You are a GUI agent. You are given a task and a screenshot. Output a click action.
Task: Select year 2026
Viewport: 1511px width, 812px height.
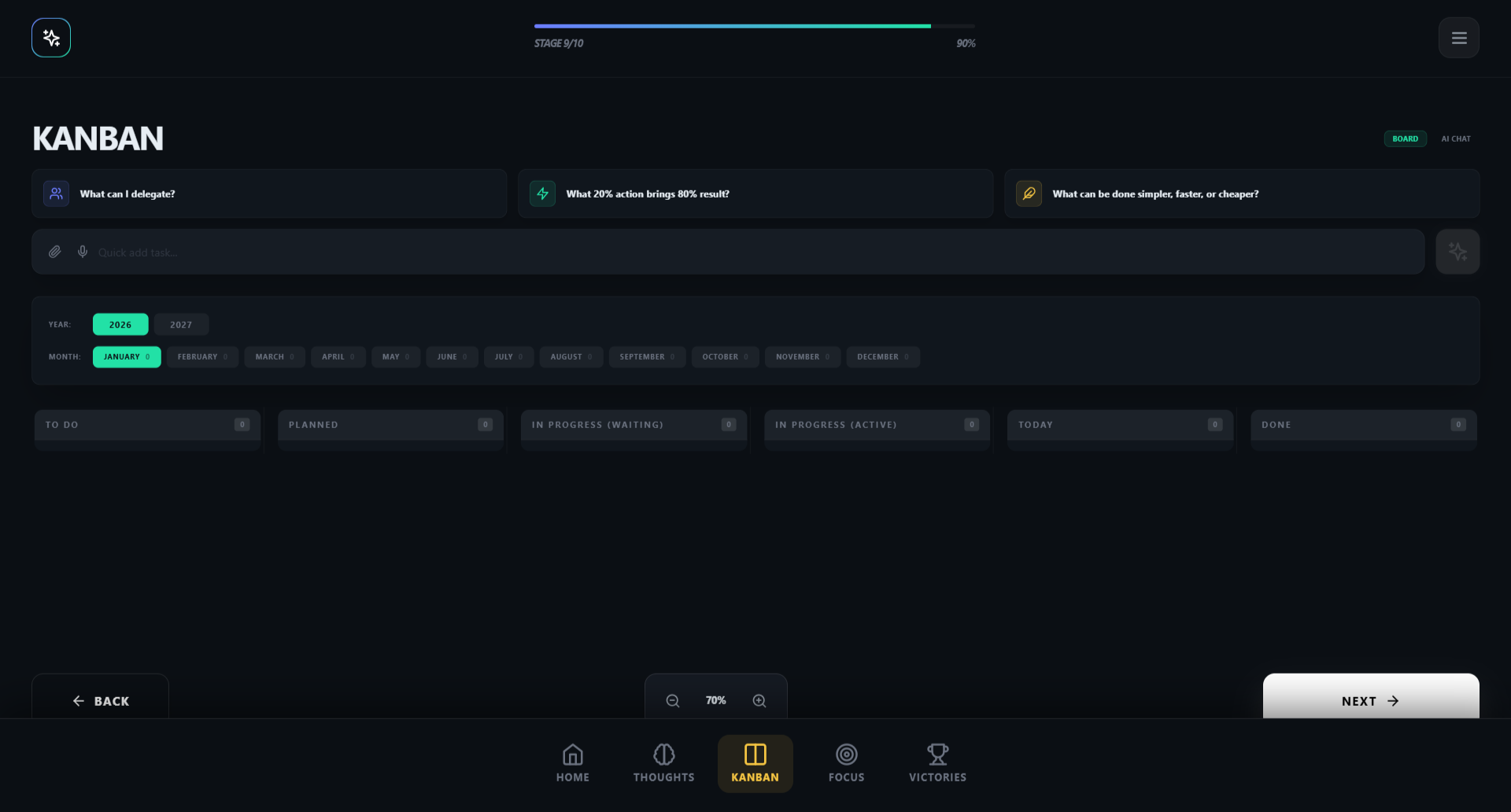click(120, 324)
